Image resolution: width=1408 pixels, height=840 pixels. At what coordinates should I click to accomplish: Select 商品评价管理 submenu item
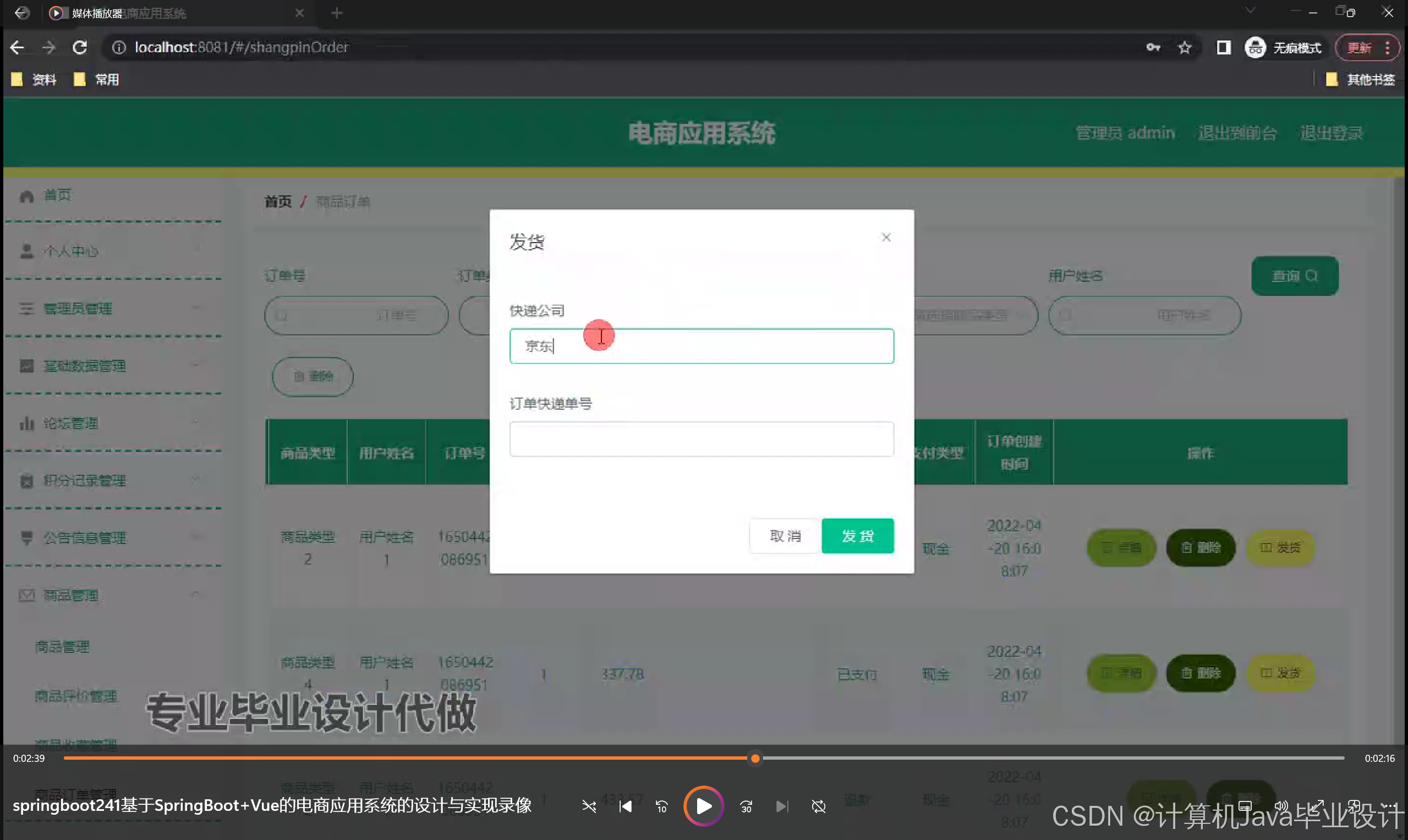tap(76, 696)
